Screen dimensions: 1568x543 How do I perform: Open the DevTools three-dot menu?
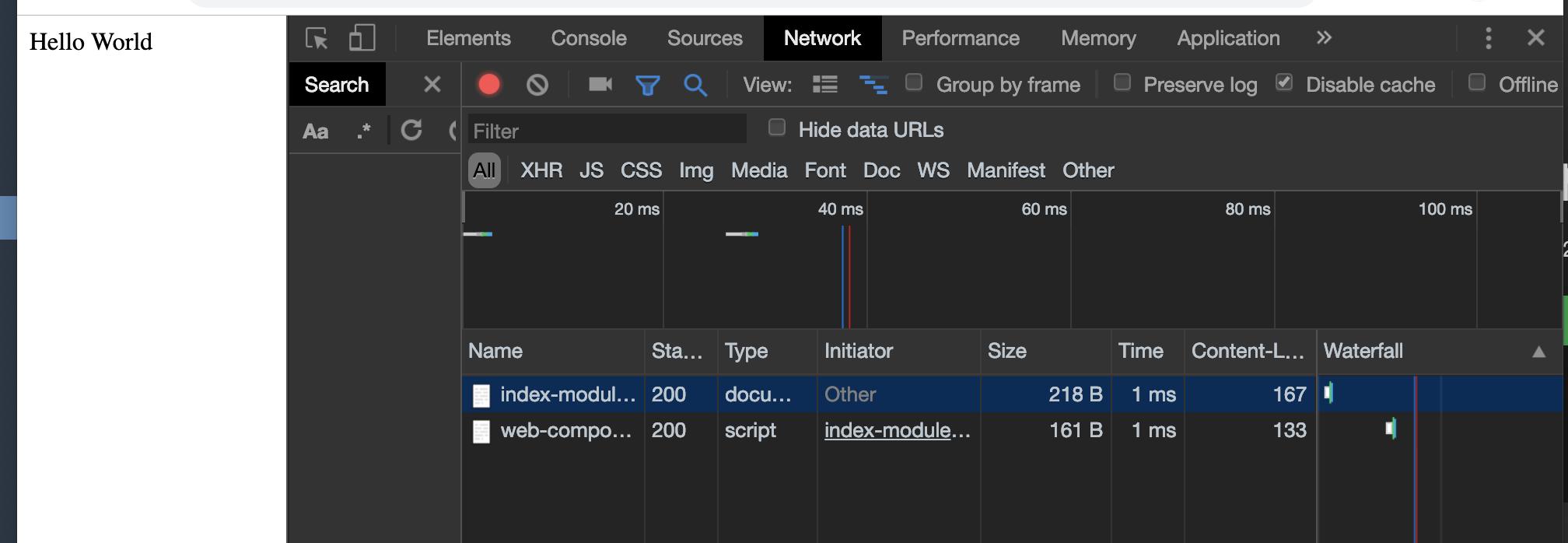[1489, 38]
